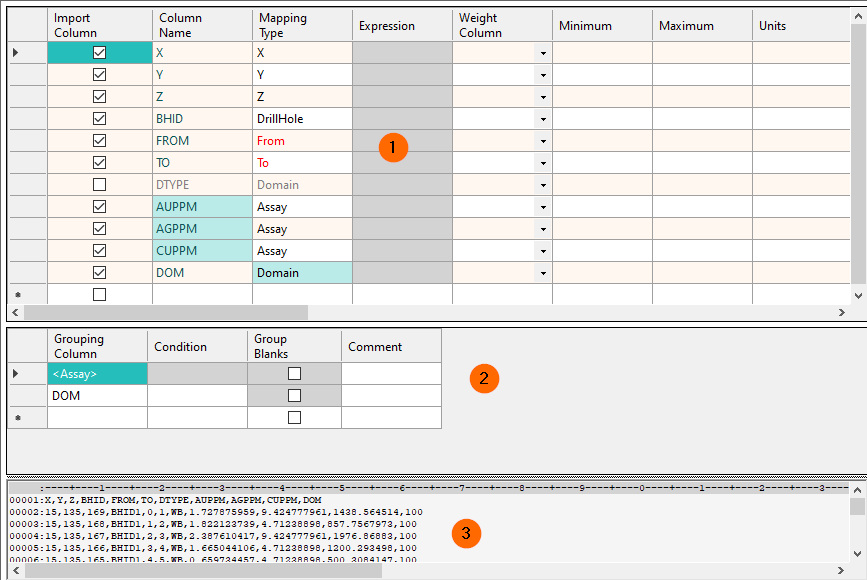Select the Assay grouping row arrow indicator
This screenshot has height=580, width=867.
(x=14, y=374)
